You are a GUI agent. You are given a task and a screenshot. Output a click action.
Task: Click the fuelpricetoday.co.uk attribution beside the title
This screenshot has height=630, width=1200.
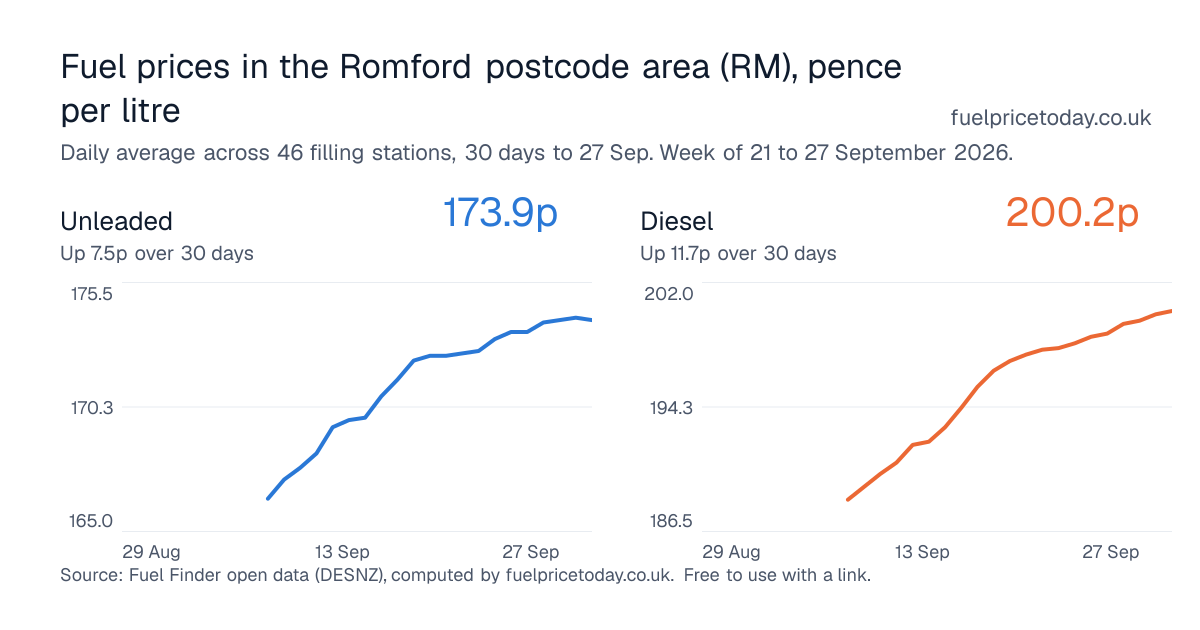tap(1051, 118)
